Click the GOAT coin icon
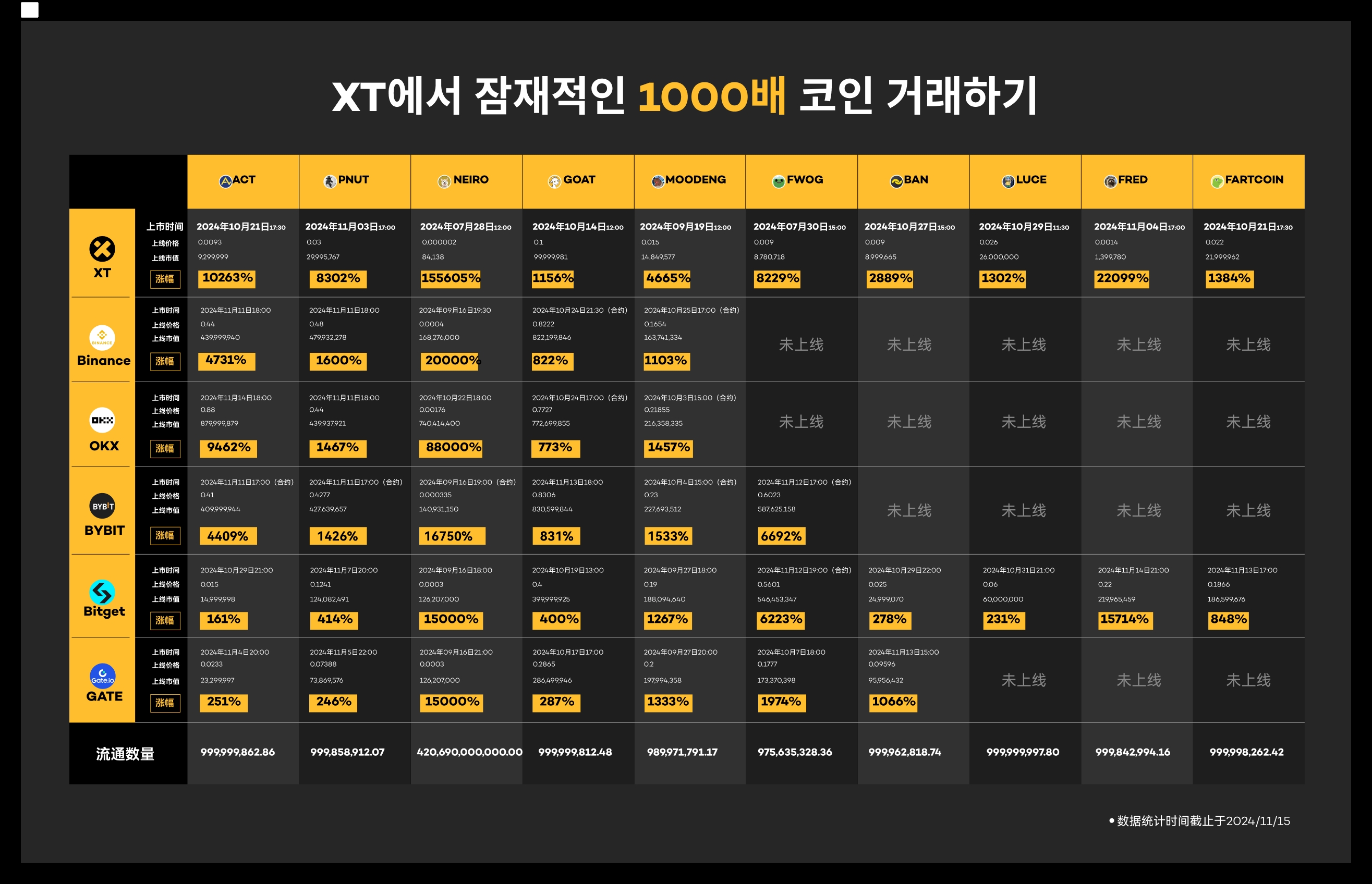Viewport: 1372px width, 884px height. pyautogui.click(x=554, y=182)
